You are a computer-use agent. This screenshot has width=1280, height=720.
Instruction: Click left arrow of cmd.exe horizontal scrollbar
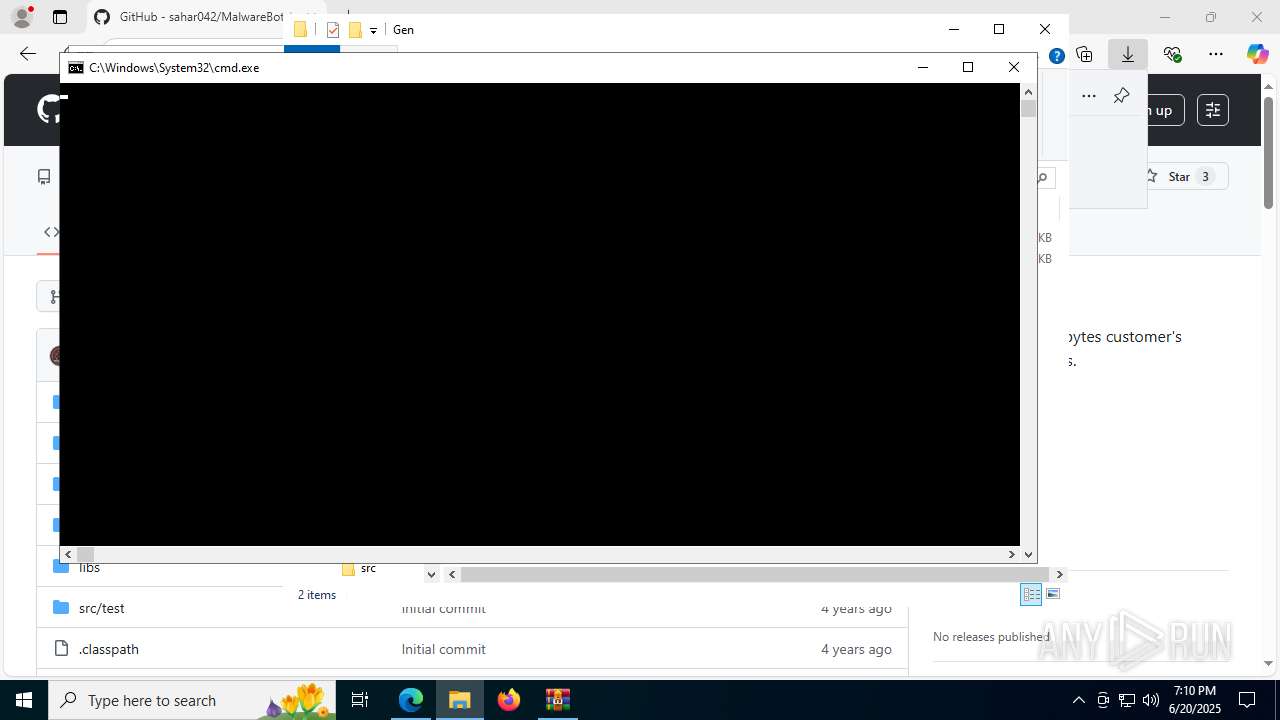68,554
